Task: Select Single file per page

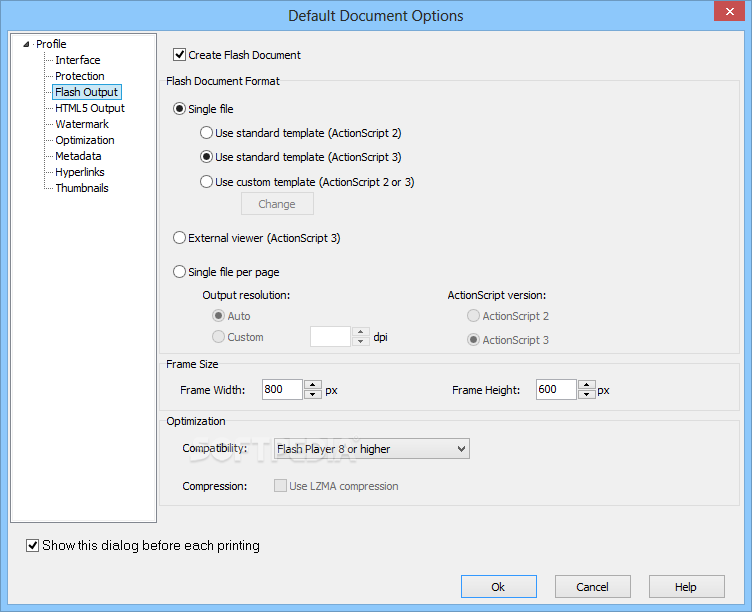Action: [179, 272]
